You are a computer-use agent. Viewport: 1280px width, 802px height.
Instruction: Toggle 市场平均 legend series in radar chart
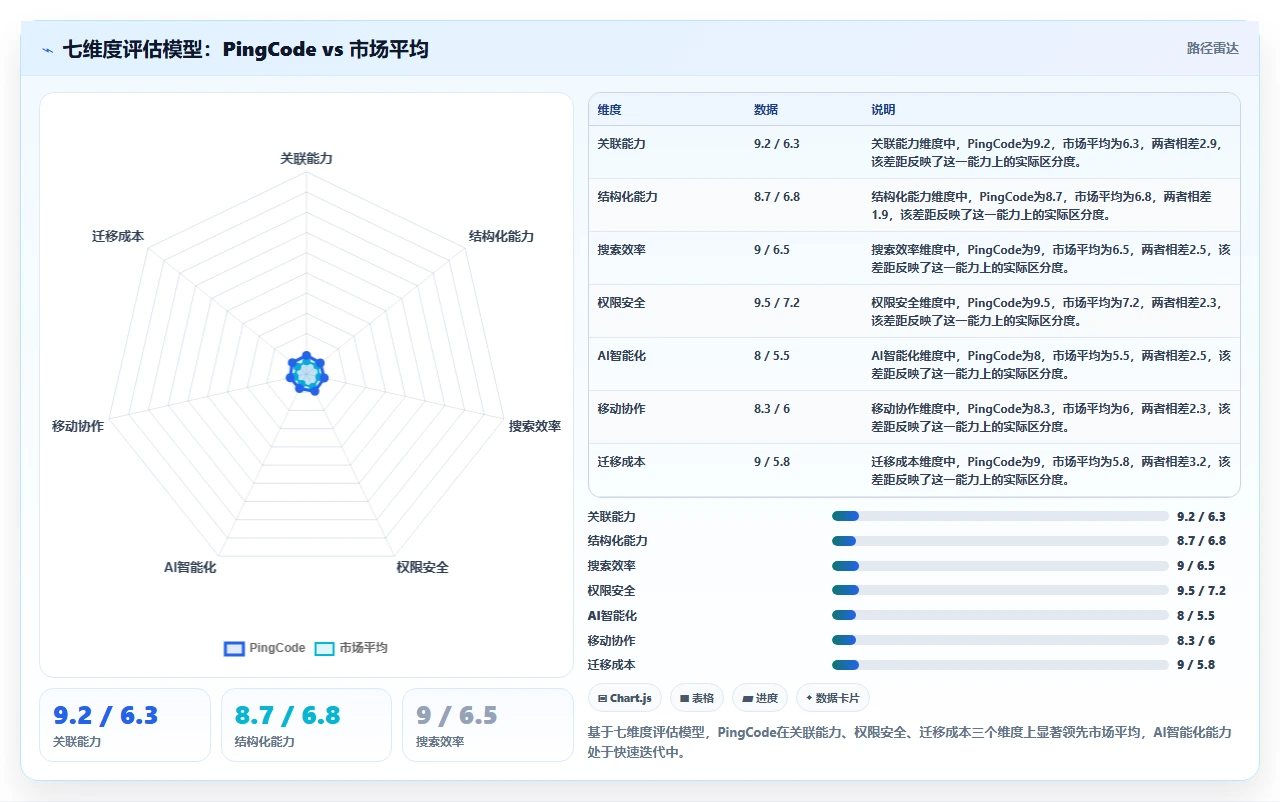(x=351, y=648)
